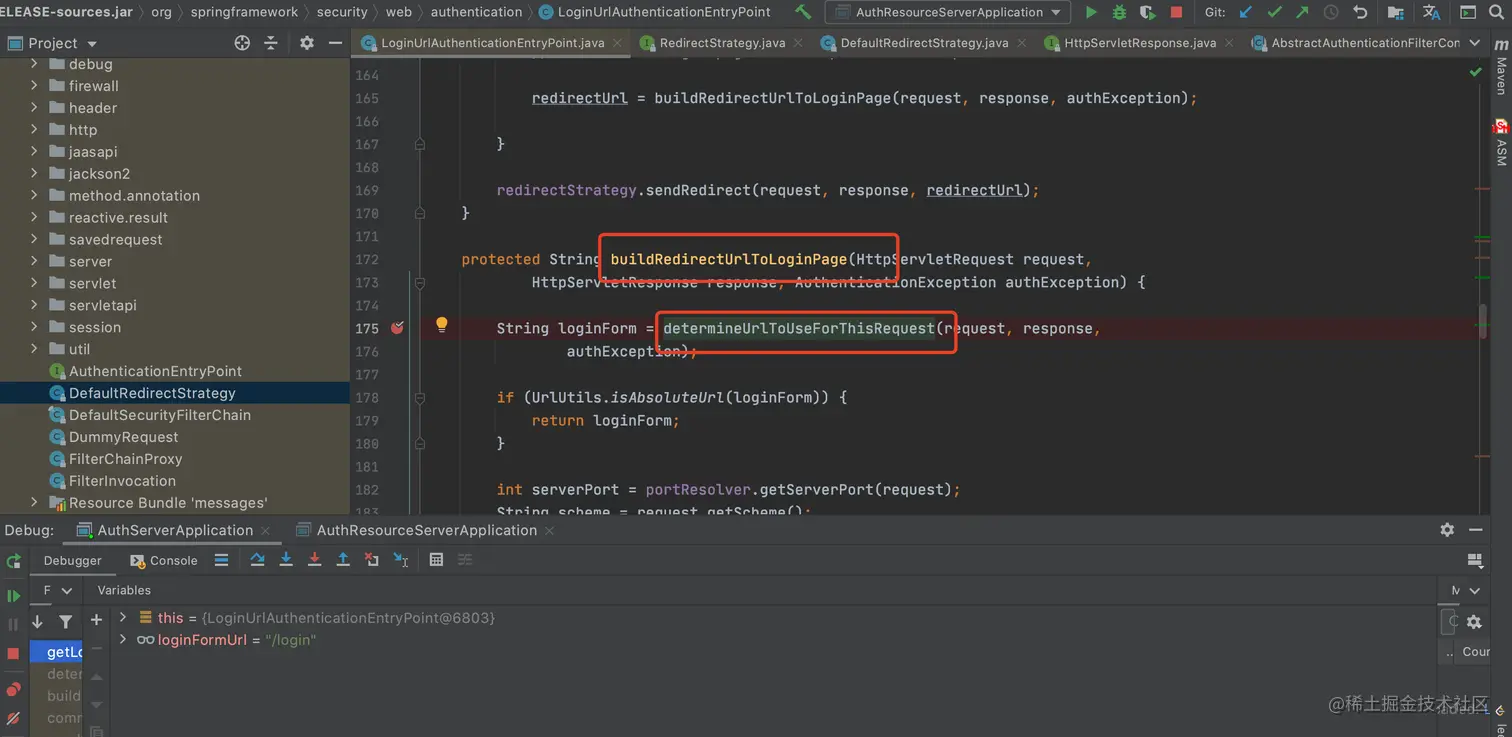The width and height of the screenshot is (1512, 737).
Task: Click the Translate icon in top toolbar
Action: pos(1431,12)
